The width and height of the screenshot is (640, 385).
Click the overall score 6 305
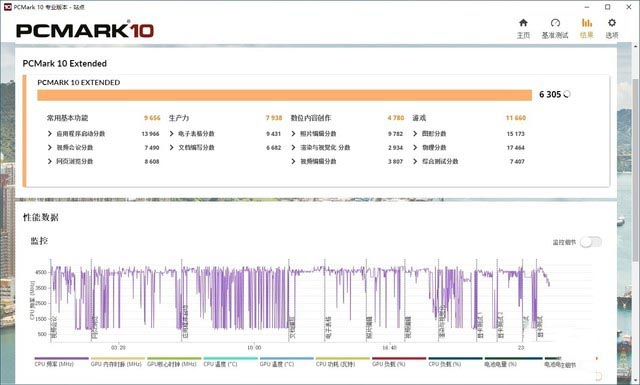pyautogui.click(x=550, y=94)
